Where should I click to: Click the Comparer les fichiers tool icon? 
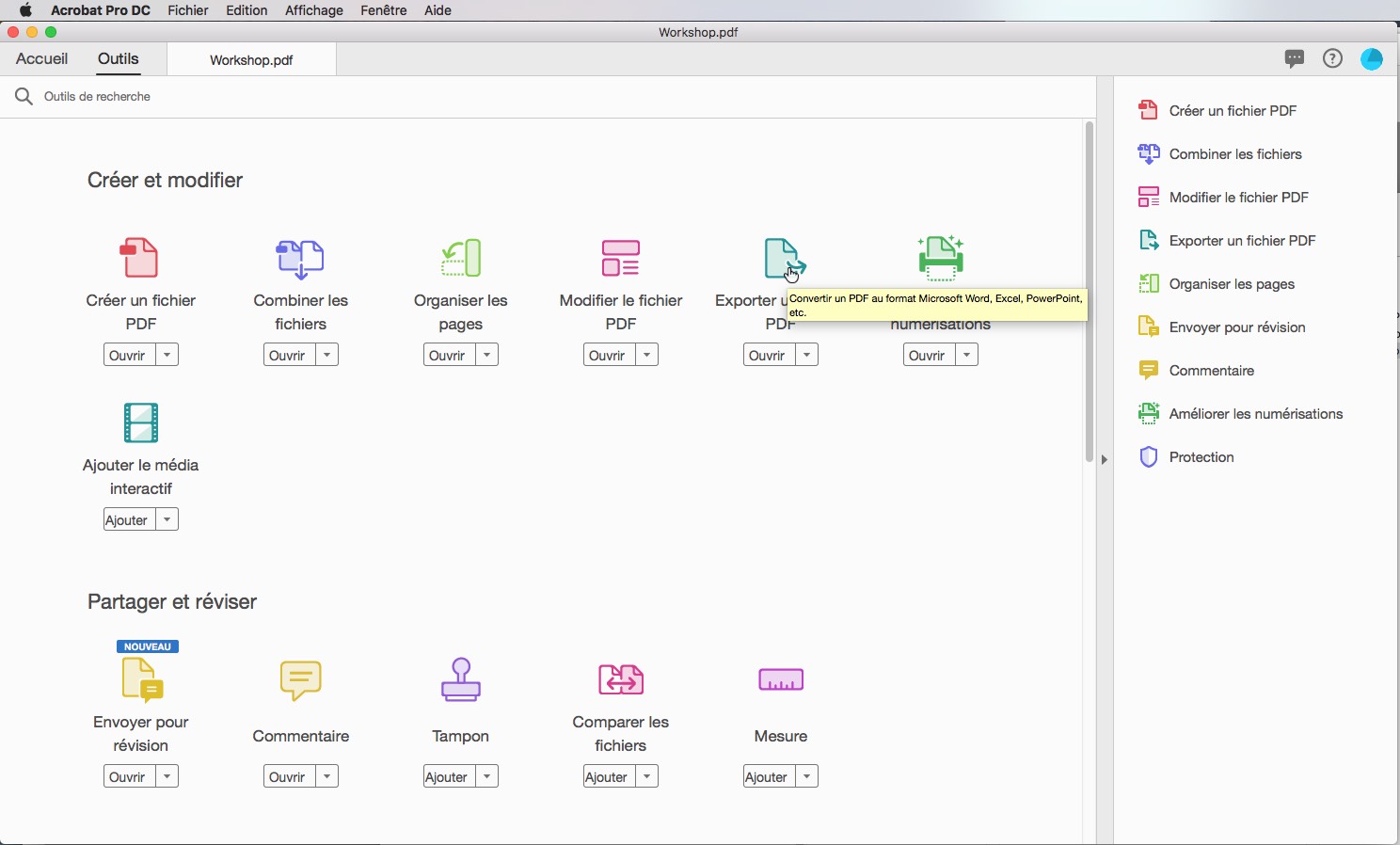tap(621, 678)
